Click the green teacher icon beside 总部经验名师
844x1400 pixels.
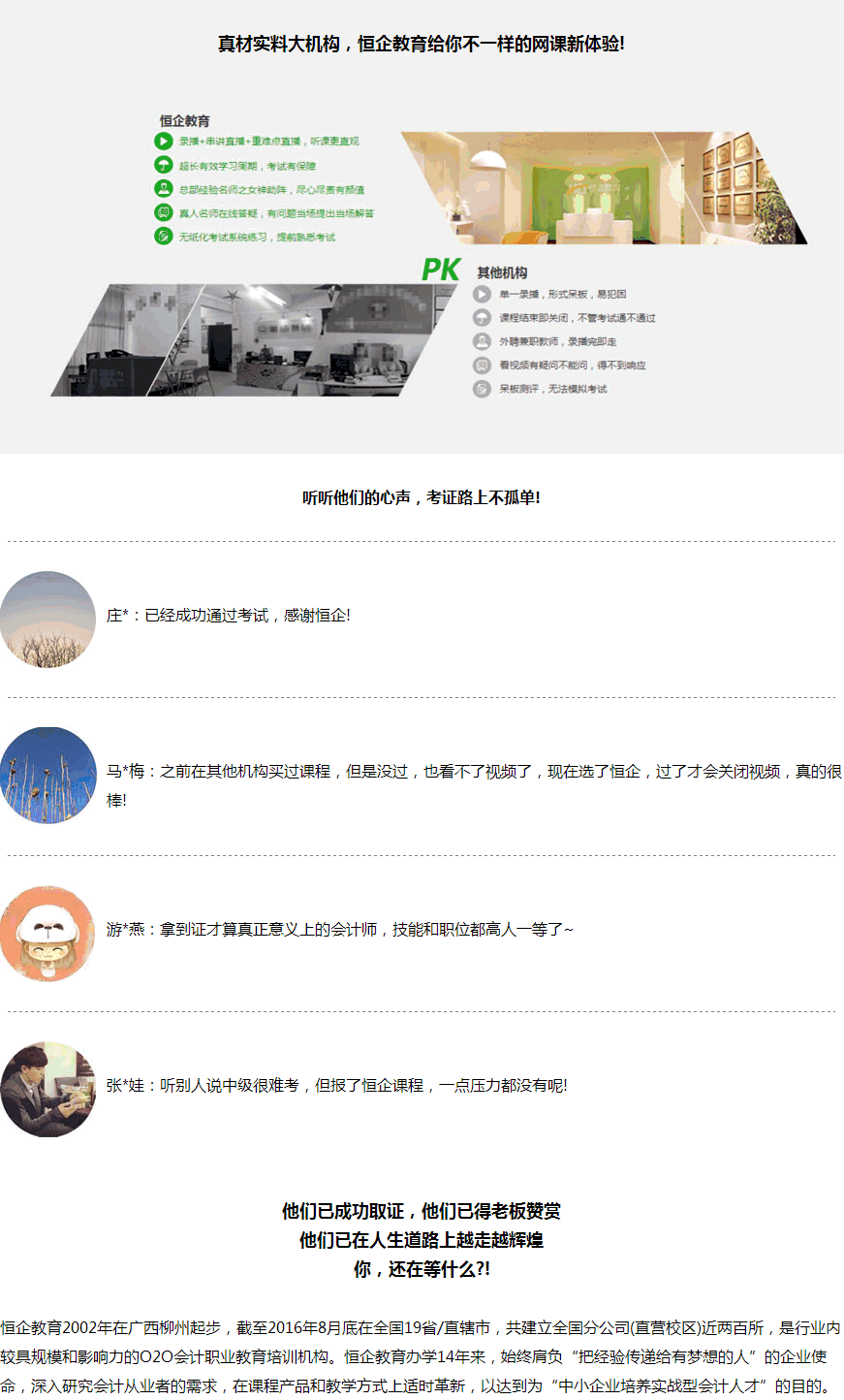[164, 189]
